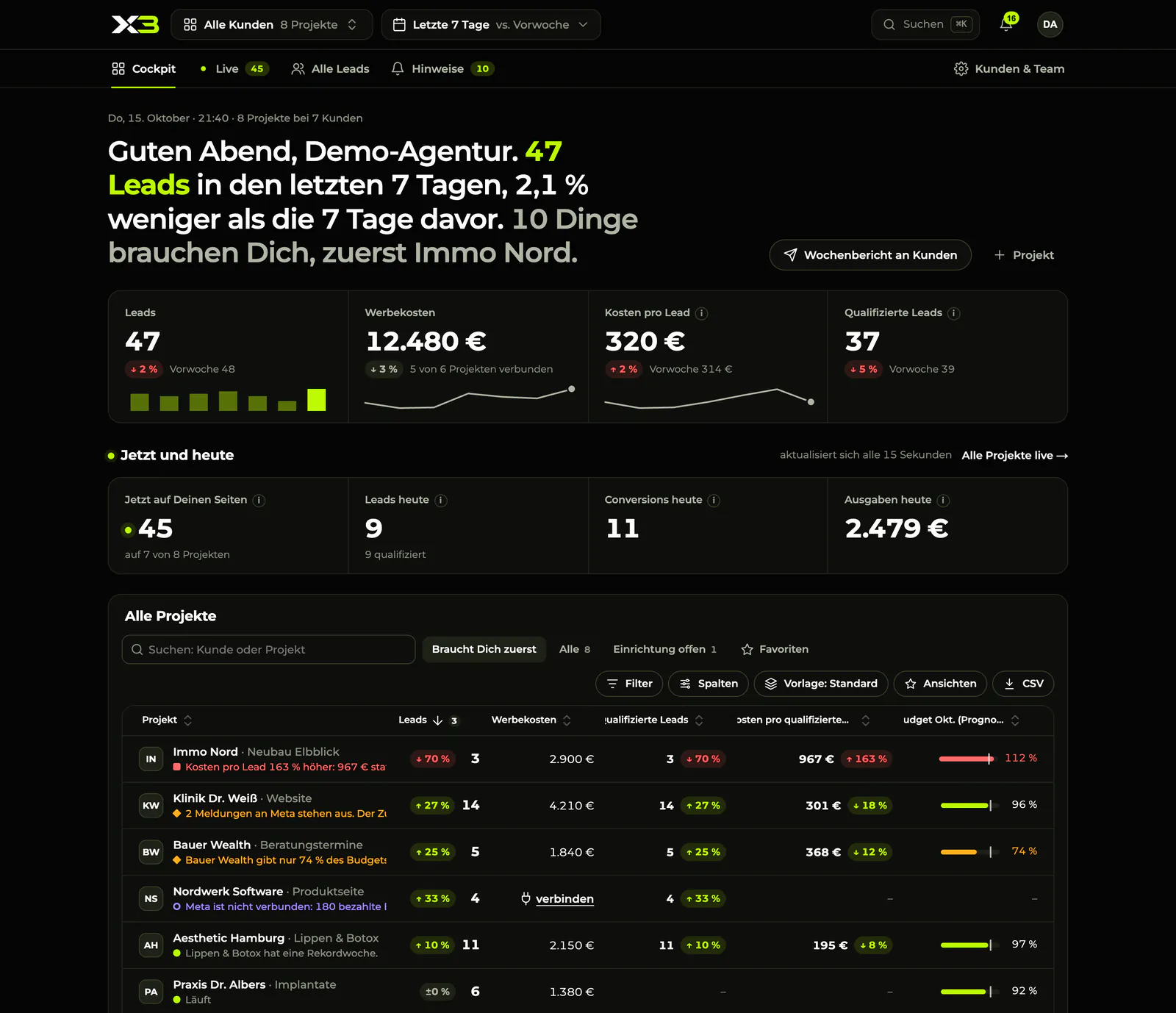1176x1013 pixels.
Task: Open Kunden & Team settings
Action: pos(1009,68)
